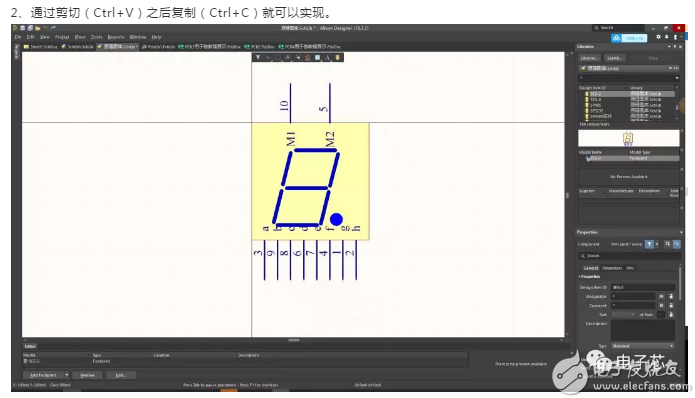695x398 pixels.
Task: Select the Place Rectangle tool in the active bar
Action: (x=317, y=58)
